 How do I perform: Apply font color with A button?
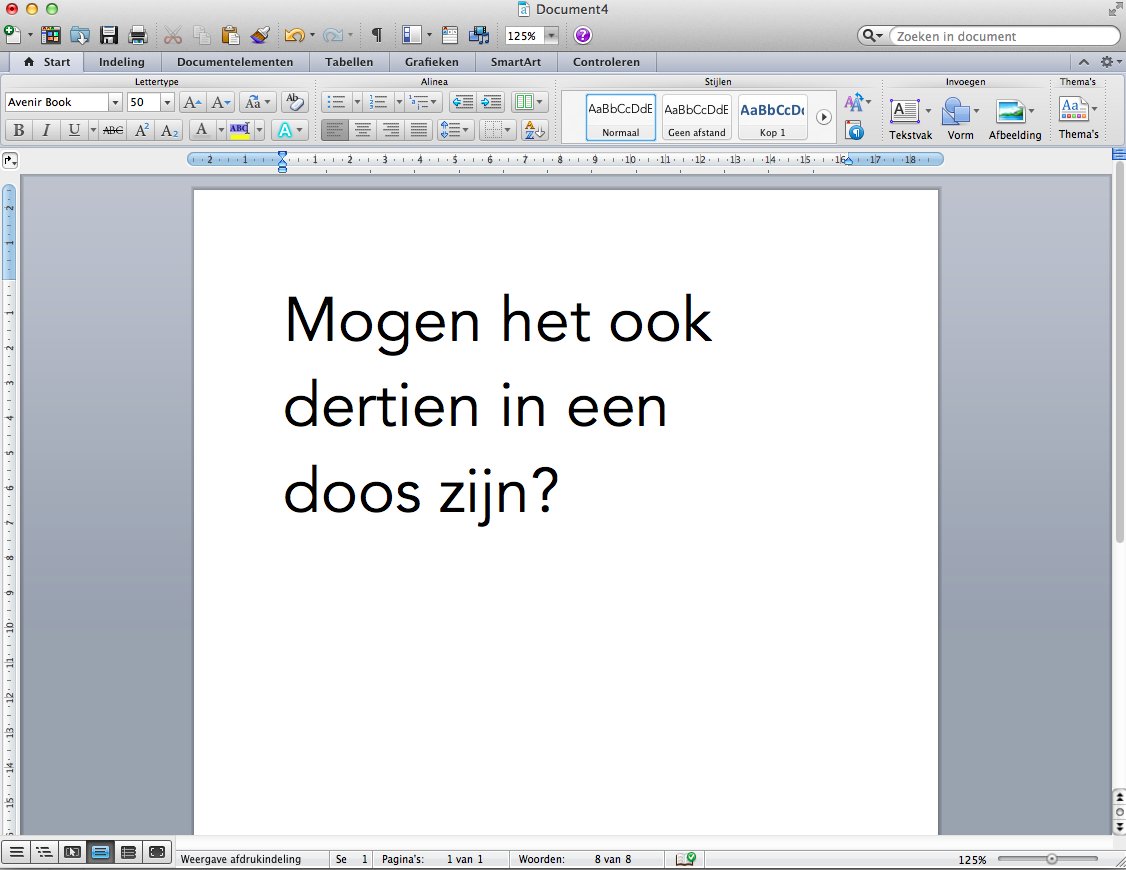coord(202,130)
